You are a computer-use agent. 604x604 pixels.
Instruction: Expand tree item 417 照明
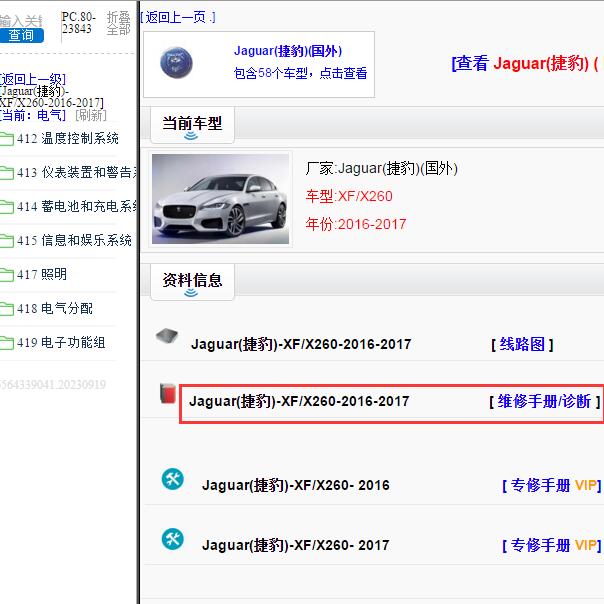pos(42,274)
